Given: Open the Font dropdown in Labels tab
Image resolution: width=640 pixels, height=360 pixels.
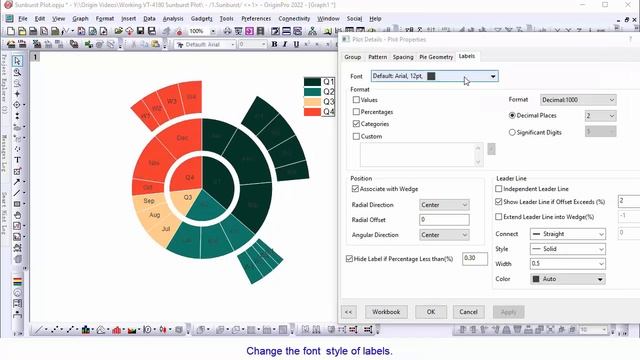Looking at the screenshot, I should click(435, 76).
